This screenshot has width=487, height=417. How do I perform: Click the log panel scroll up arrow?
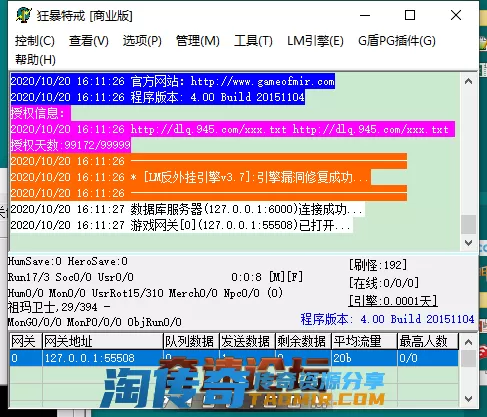468,81
